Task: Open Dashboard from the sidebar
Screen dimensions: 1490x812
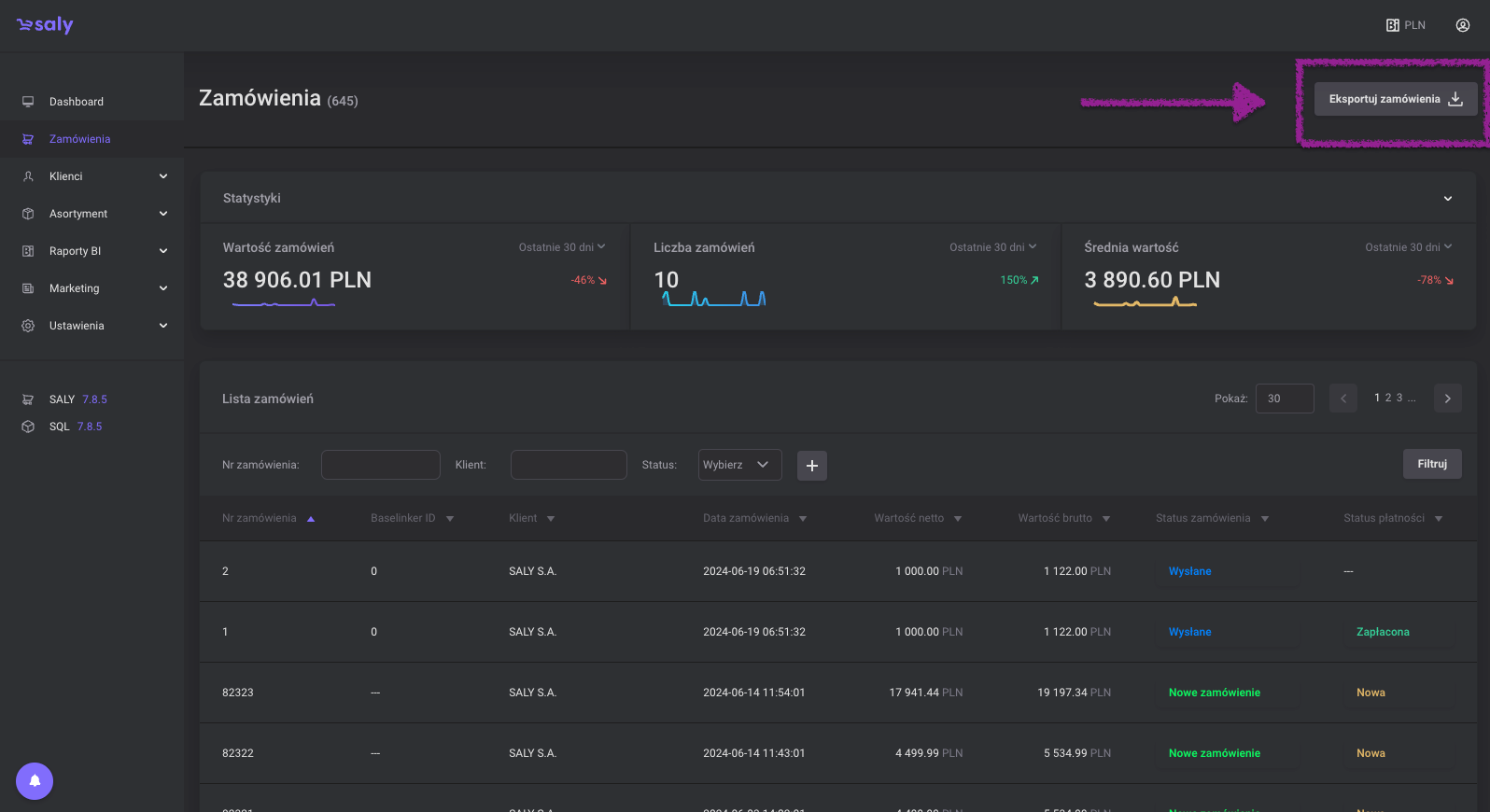Action: click(x=77, y=102)
